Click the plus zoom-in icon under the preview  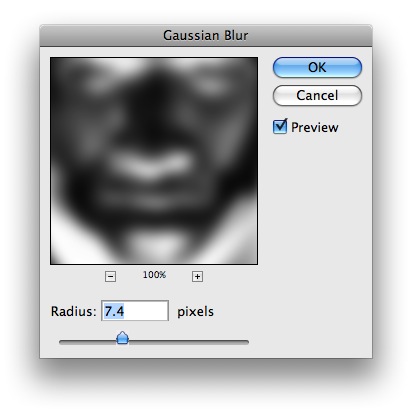coord(197,276)
